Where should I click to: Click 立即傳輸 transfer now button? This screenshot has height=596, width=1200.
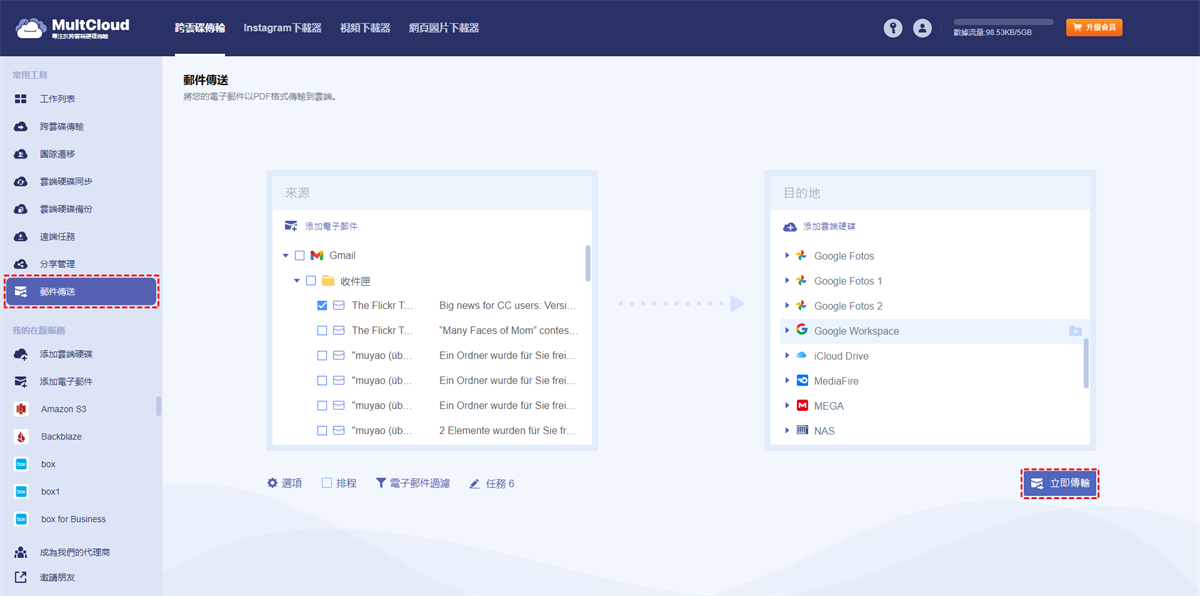pos(1060,483)
